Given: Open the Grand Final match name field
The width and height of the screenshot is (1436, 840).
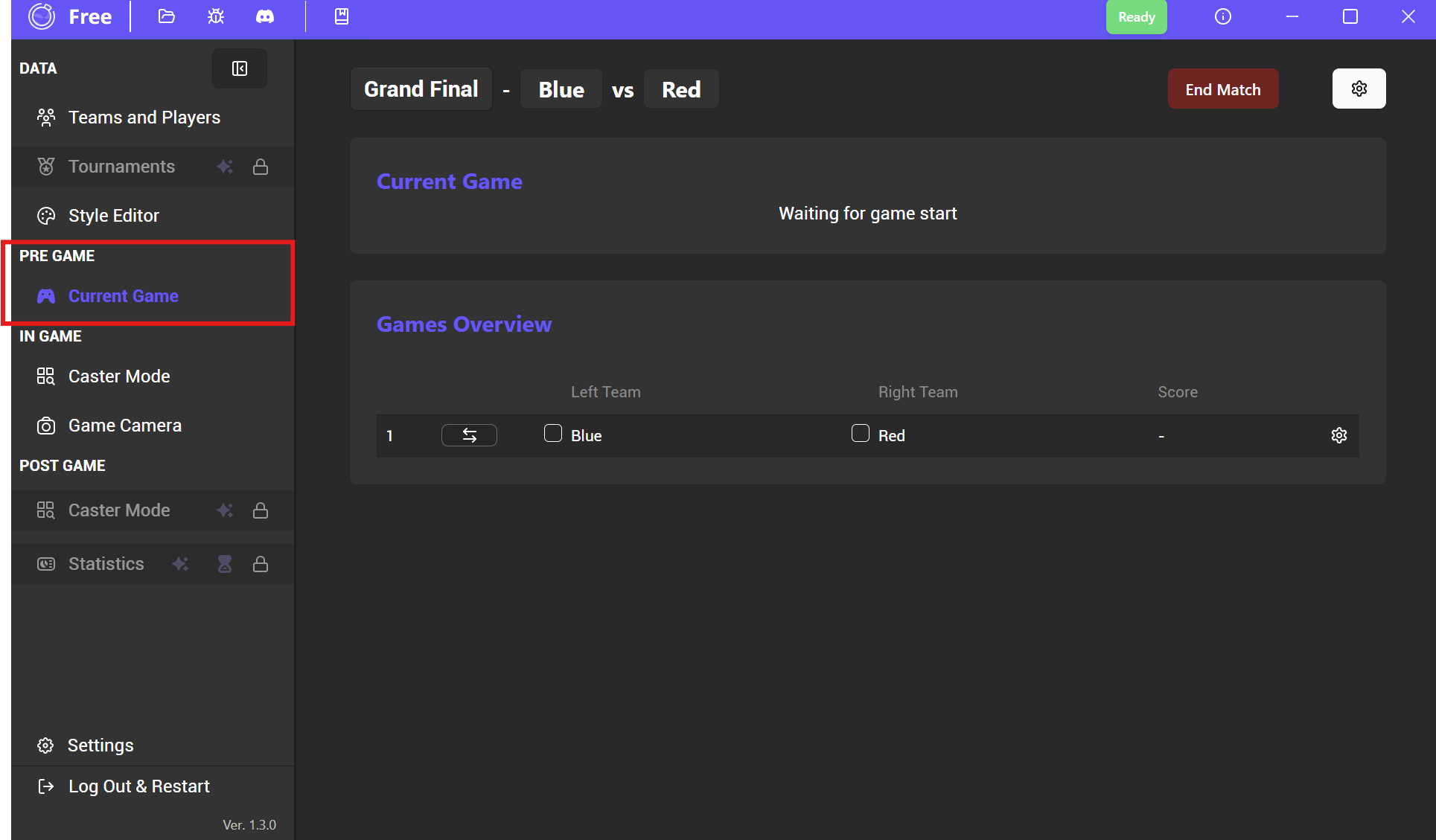Looking at the screenshot, I should (x=421, y=89).
